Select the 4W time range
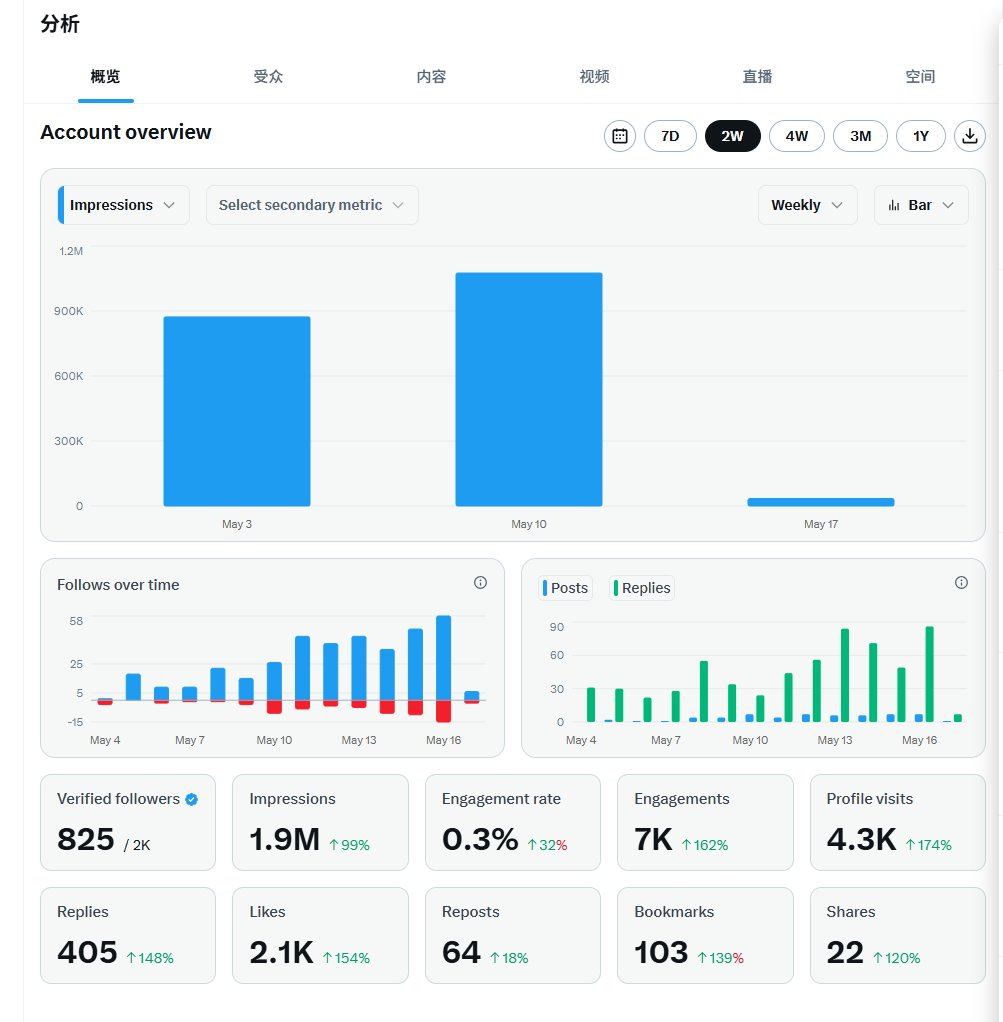The height and width of the screenshot is (1022, 1003). point(796,136)
